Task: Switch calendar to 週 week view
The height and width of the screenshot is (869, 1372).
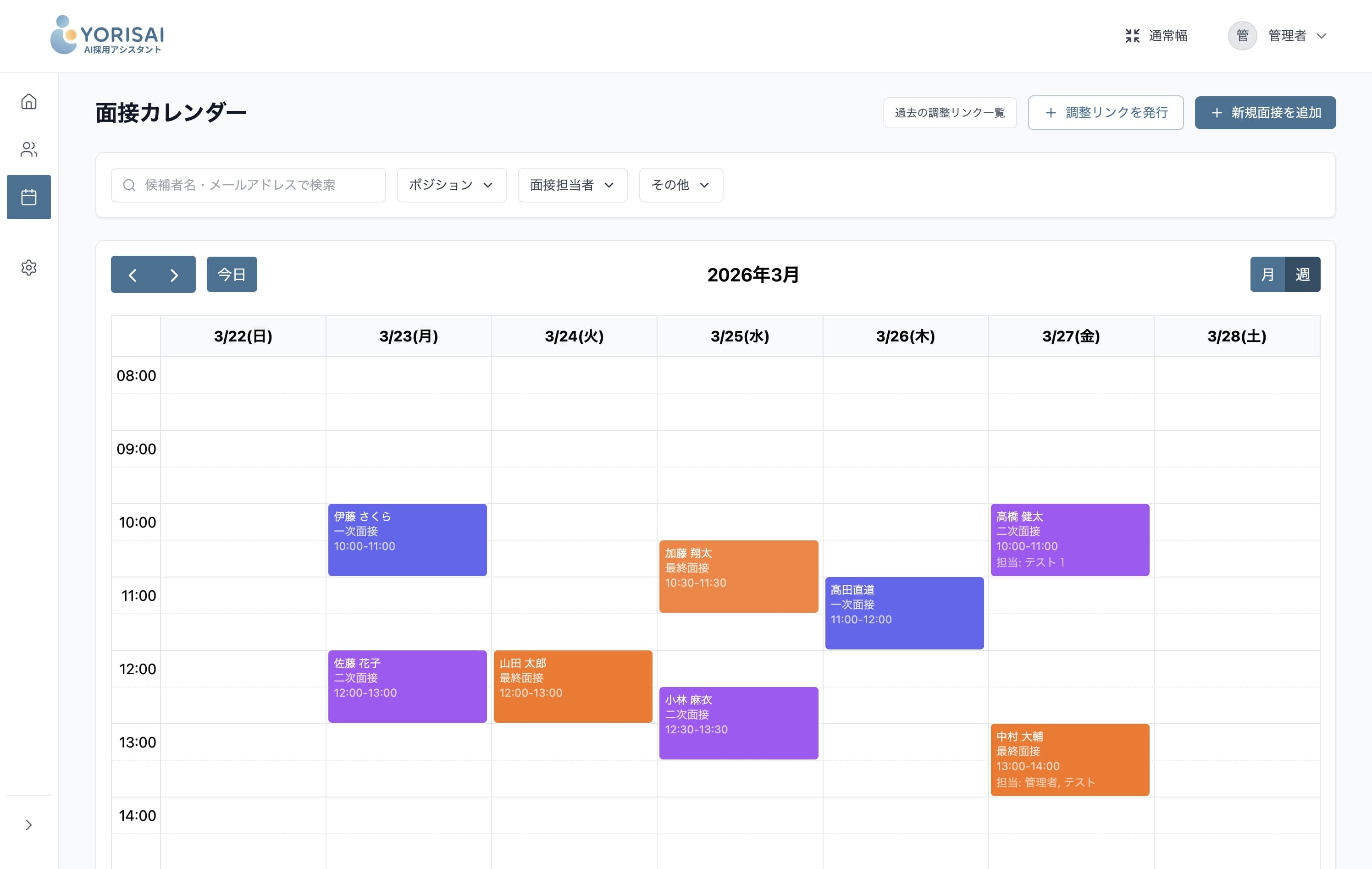Action: tap(1302, 275)
